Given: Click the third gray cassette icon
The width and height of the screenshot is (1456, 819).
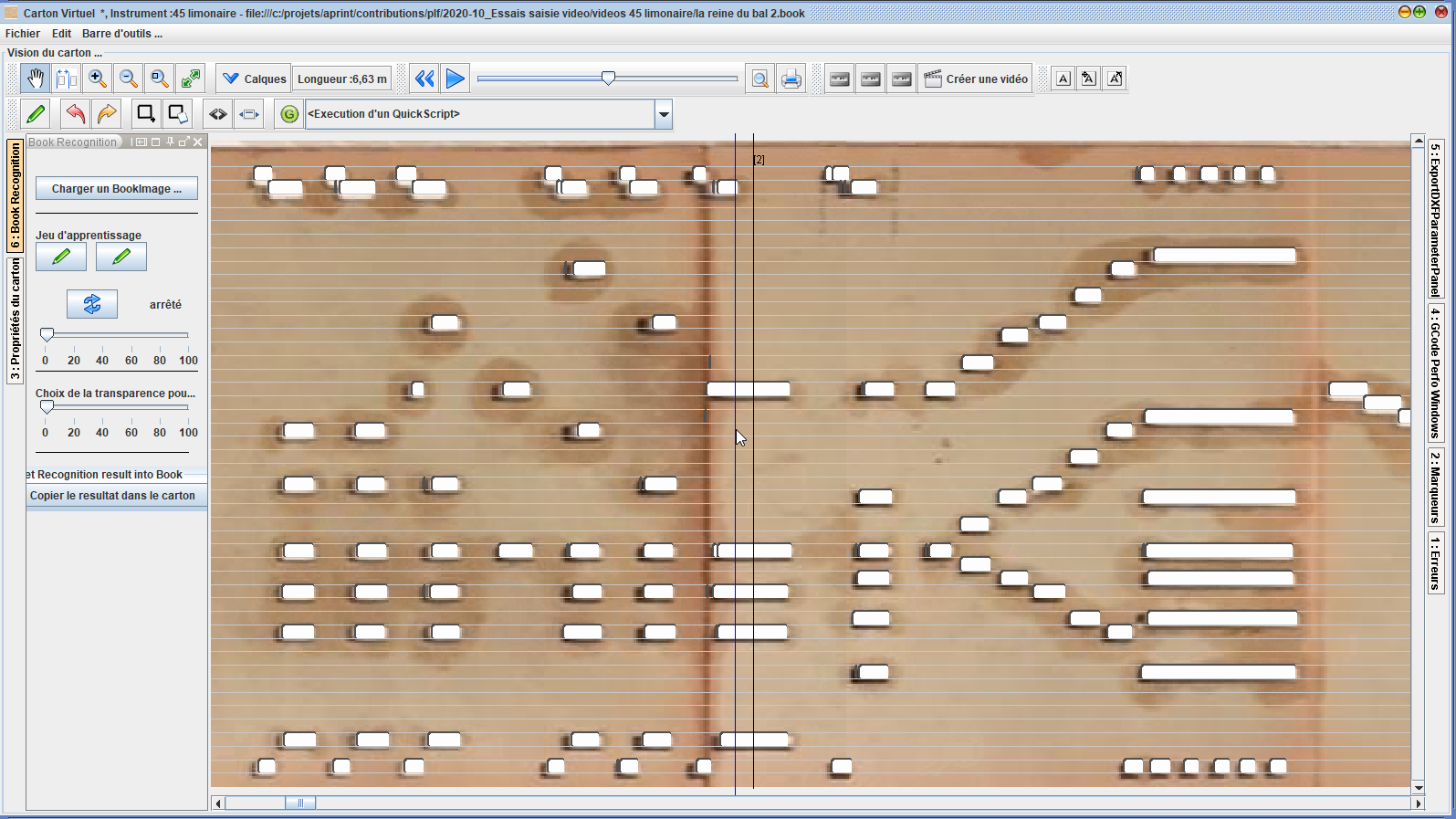Looking at the screenshot, I should click(902, 79).
